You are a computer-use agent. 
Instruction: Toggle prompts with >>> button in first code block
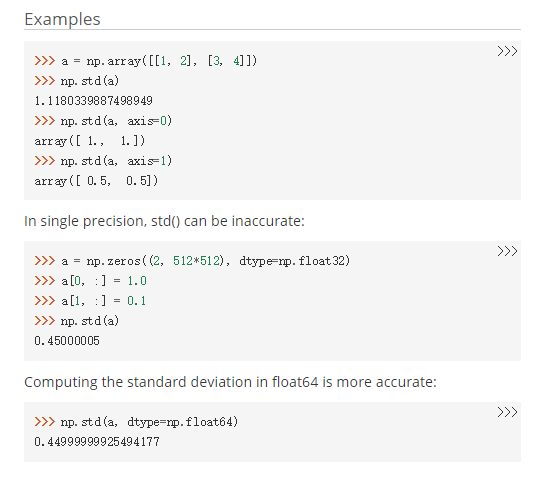[507, 51]
